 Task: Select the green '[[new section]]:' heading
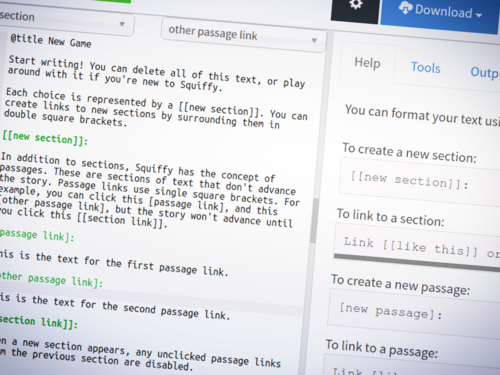[x=45, y=138]
